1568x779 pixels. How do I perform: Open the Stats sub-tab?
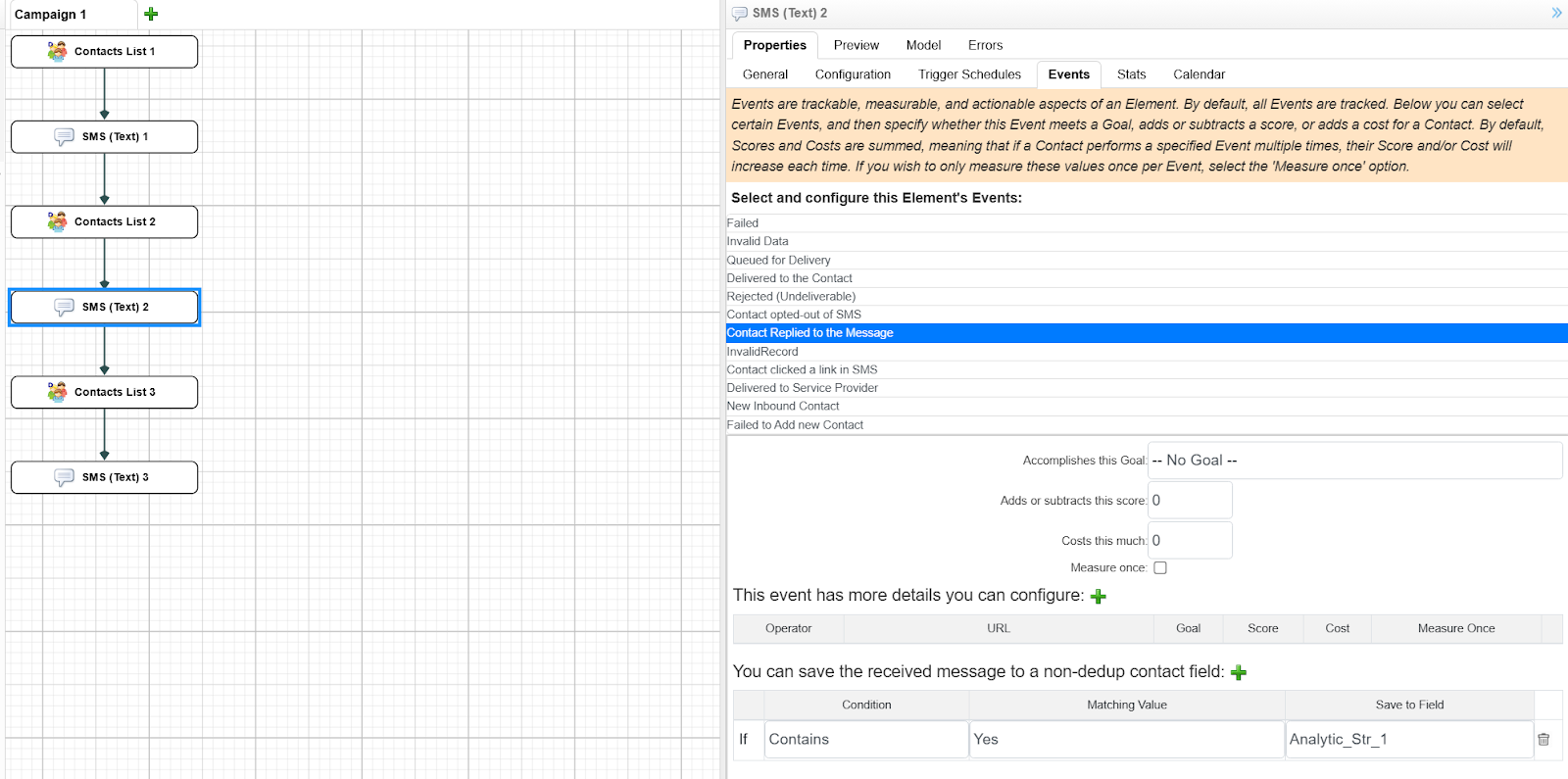pos(1131,74)
